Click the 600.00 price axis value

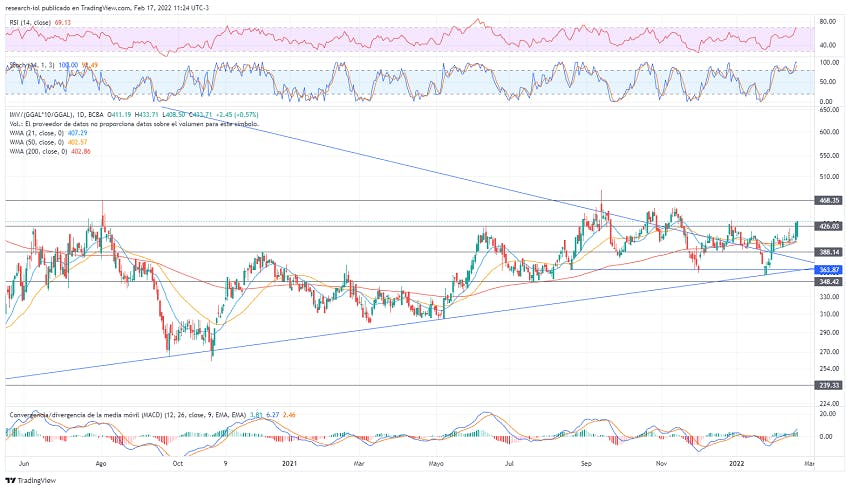click(x=829, y=132)
